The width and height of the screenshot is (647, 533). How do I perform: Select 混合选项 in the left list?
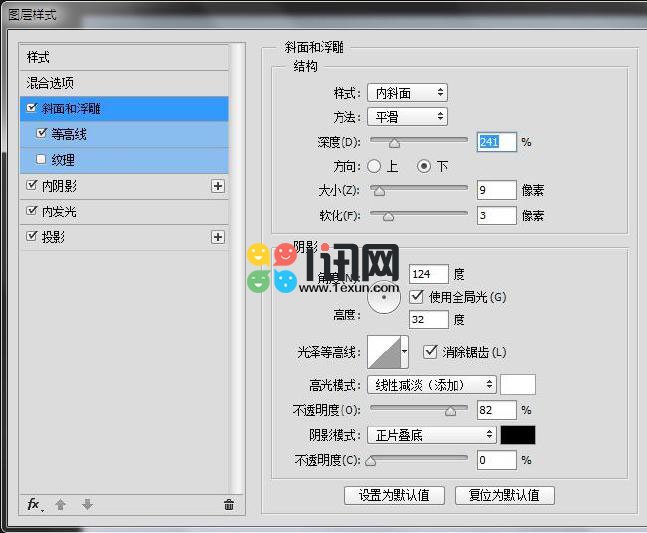pos(124,83)
